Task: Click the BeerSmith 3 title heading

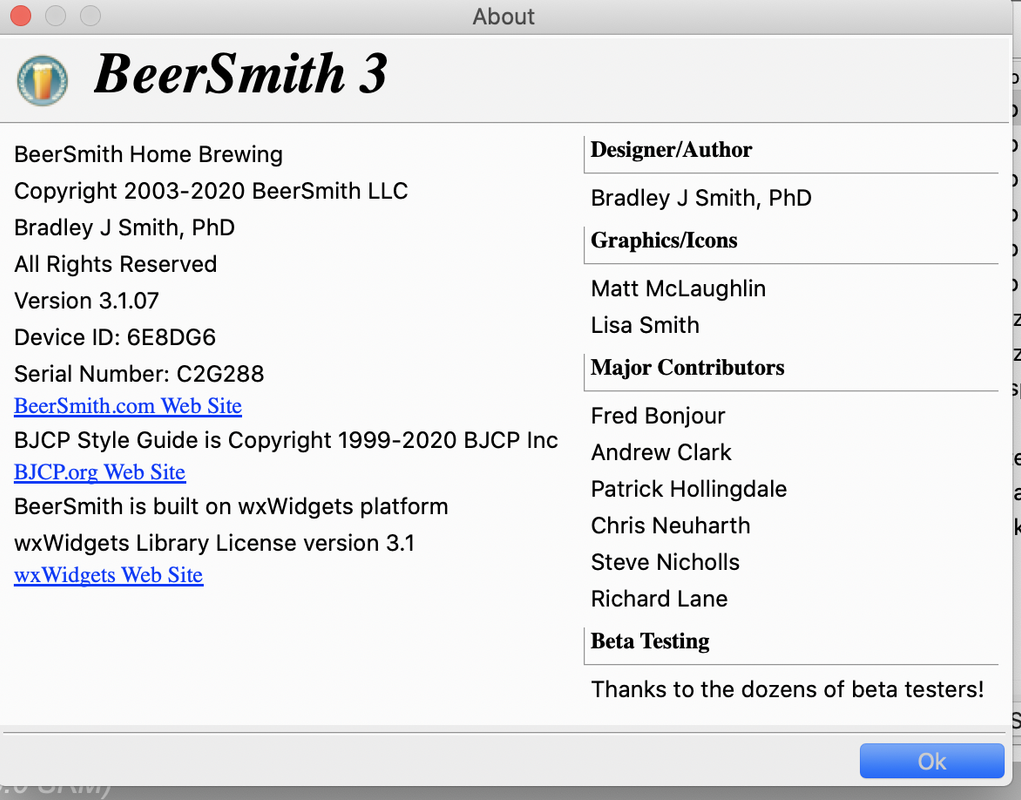Action: tap(241, 74)
